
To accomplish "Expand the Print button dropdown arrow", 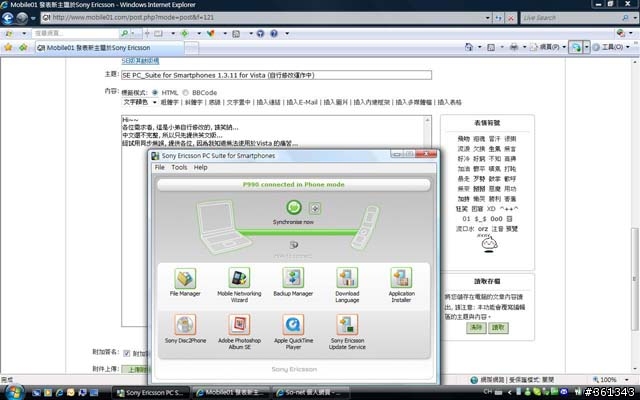I will (x=524, y=47).
